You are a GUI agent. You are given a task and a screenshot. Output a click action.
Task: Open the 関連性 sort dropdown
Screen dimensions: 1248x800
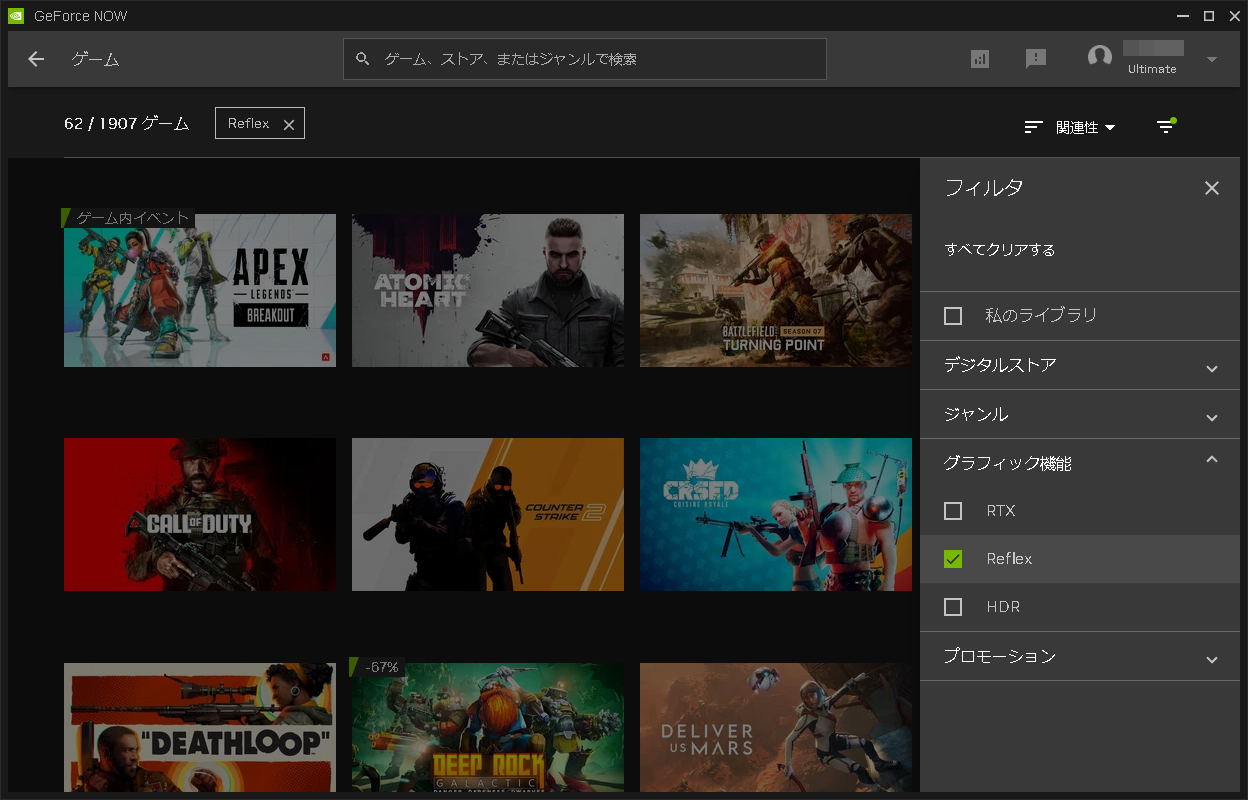point(1082,127)
